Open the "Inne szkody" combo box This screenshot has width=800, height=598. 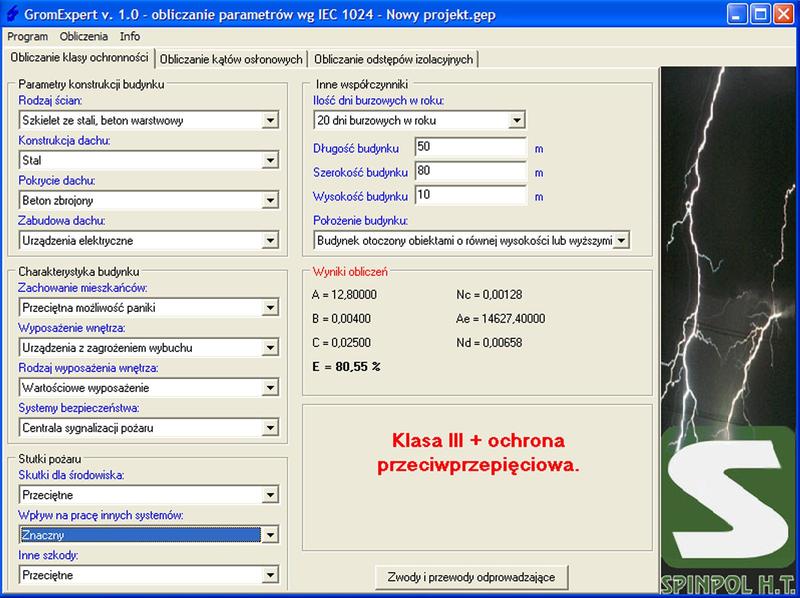coord(270,574)
